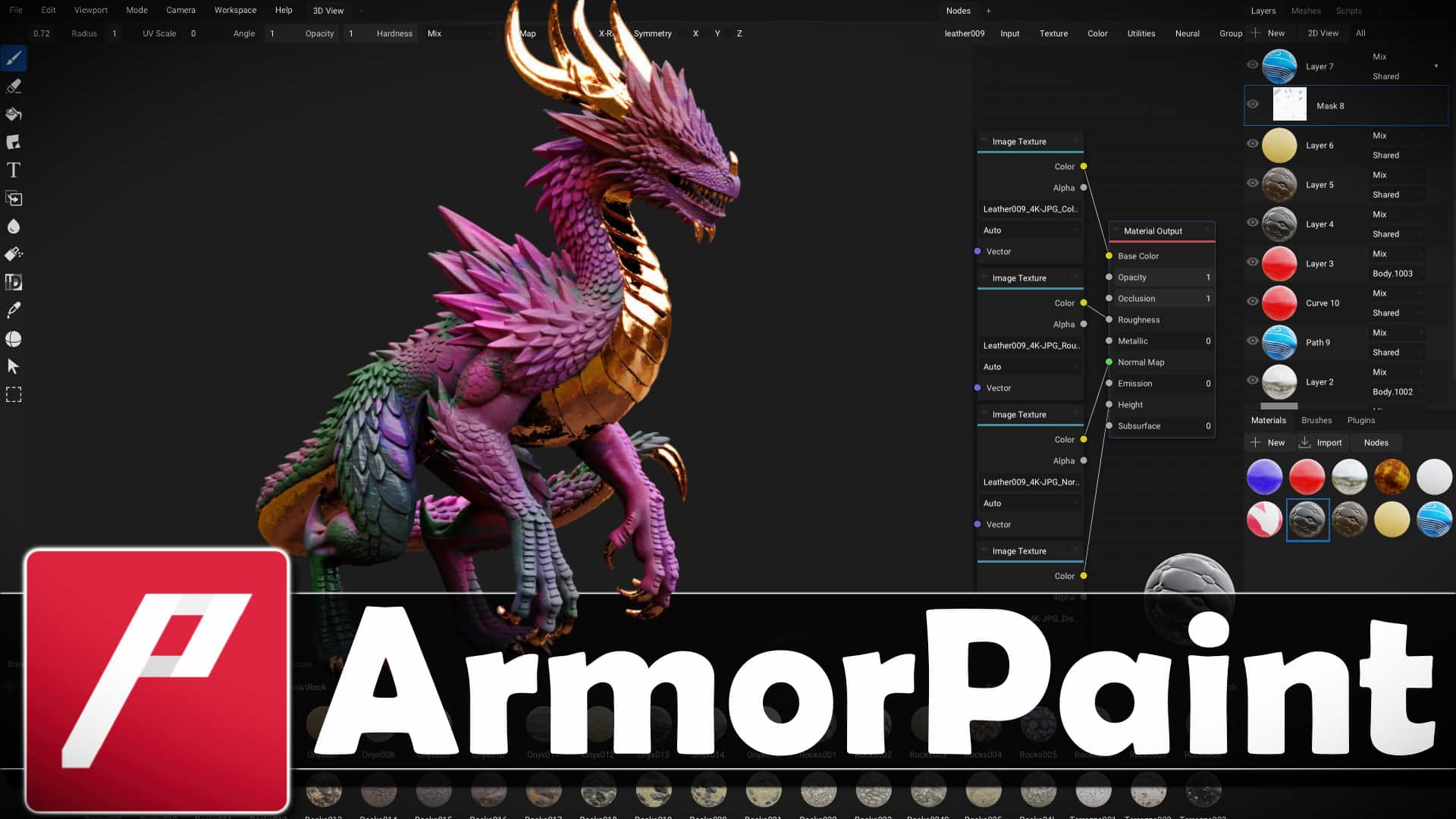
Task: Switch to the Brushes tab
Action: click(x=1316, y=420)
